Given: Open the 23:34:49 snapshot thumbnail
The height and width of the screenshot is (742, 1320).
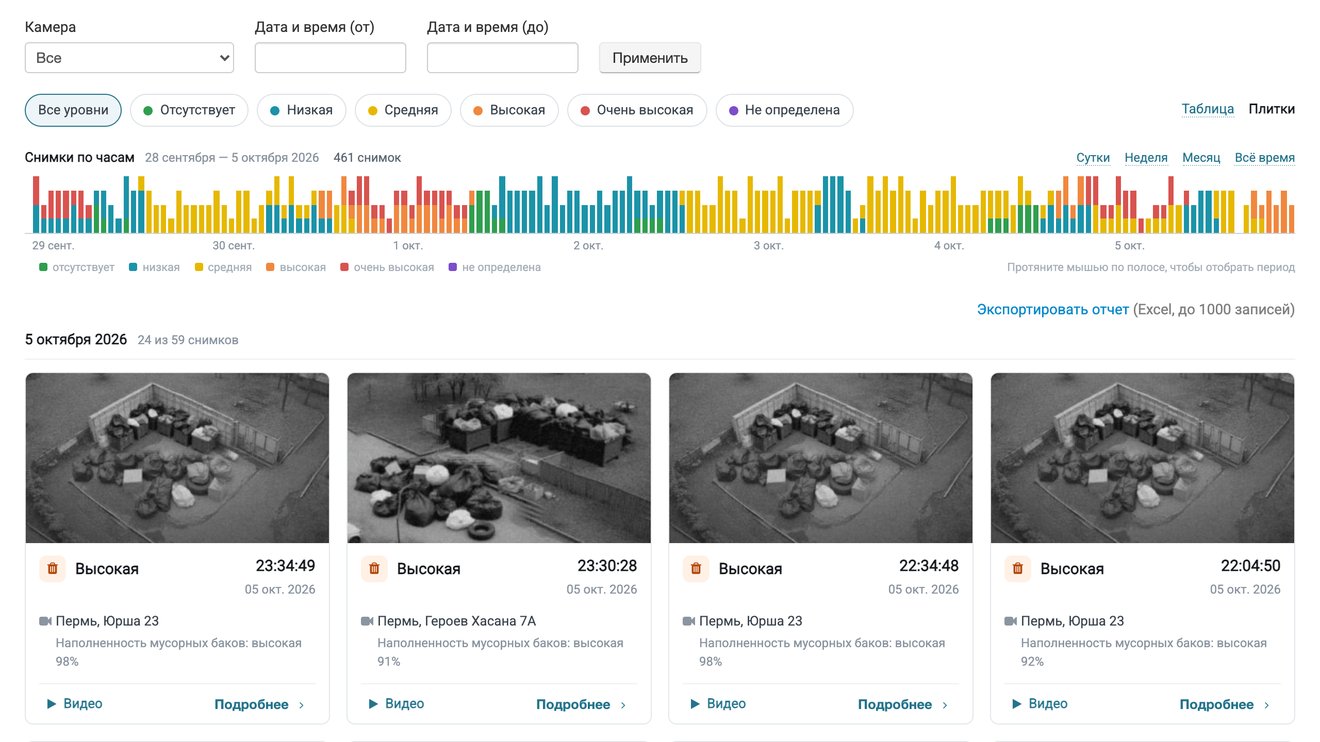Looking at the screenshot, I should (177, 458).
